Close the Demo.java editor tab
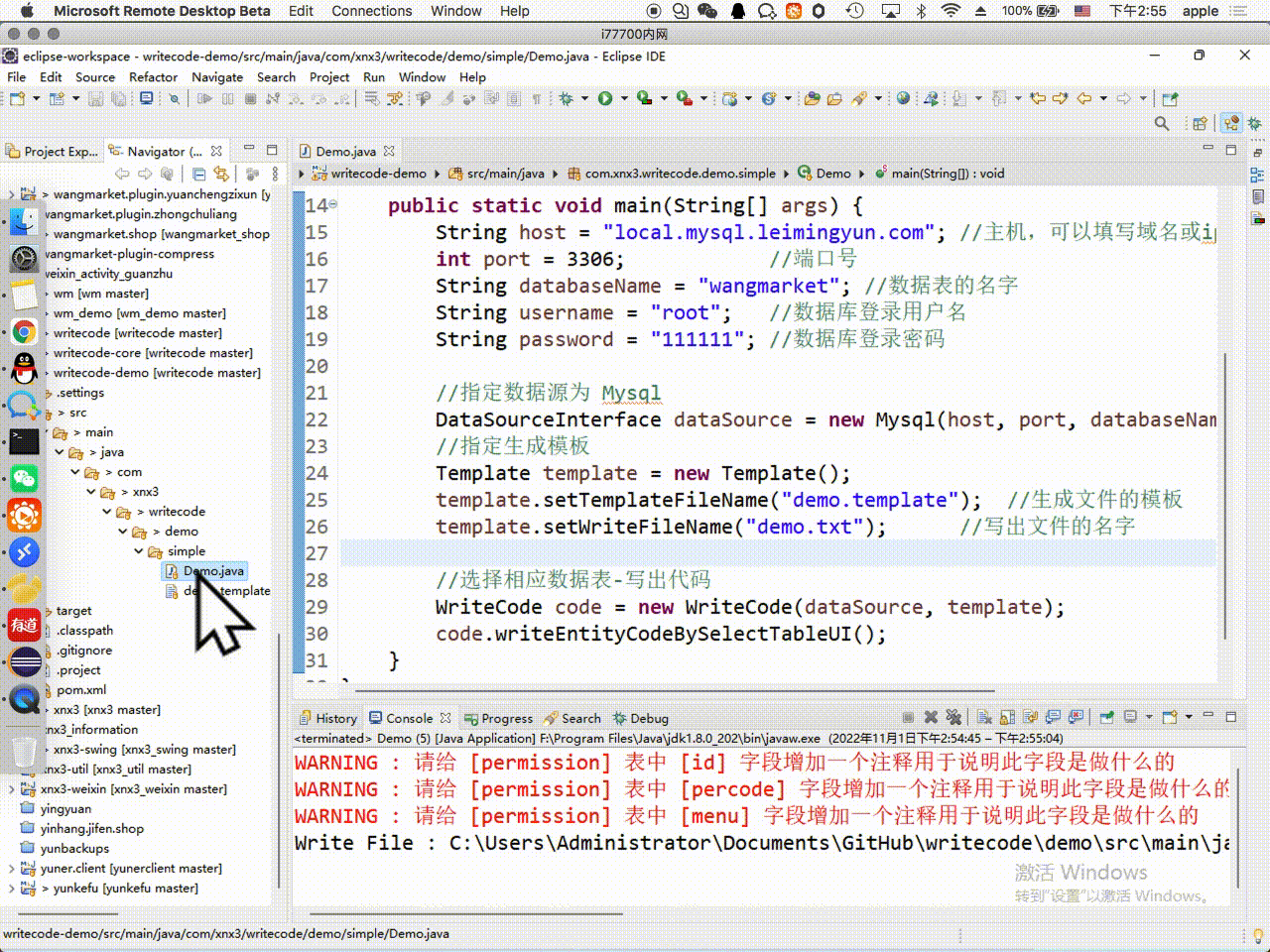1270x952 pixels. click(389, 152)
